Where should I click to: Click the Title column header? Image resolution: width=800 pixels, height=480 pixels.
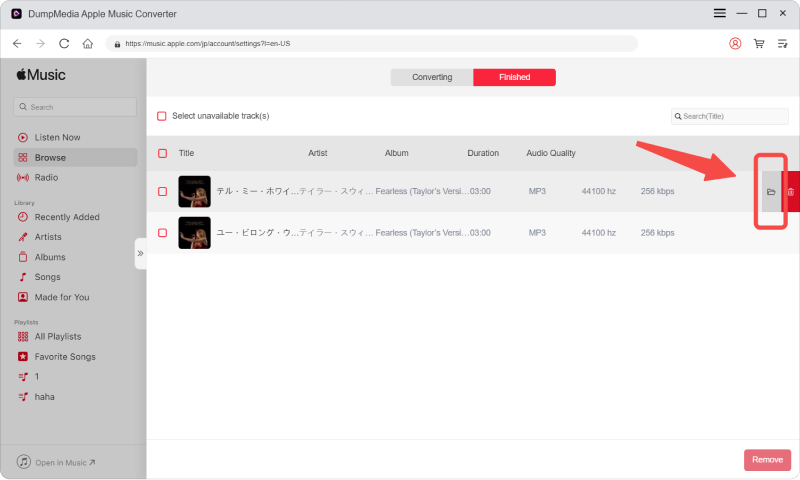186,154
